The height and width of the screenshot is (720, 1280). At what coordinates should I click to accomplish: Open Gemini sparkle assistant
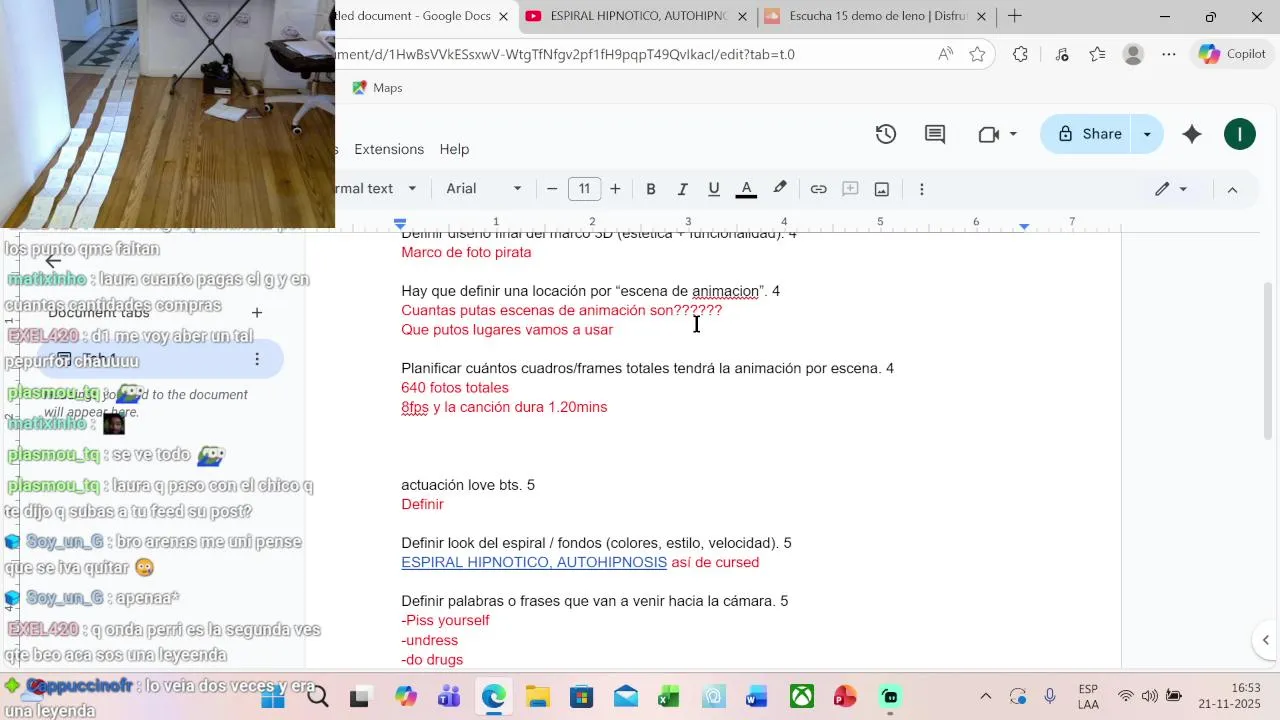tap(1192, 134)
